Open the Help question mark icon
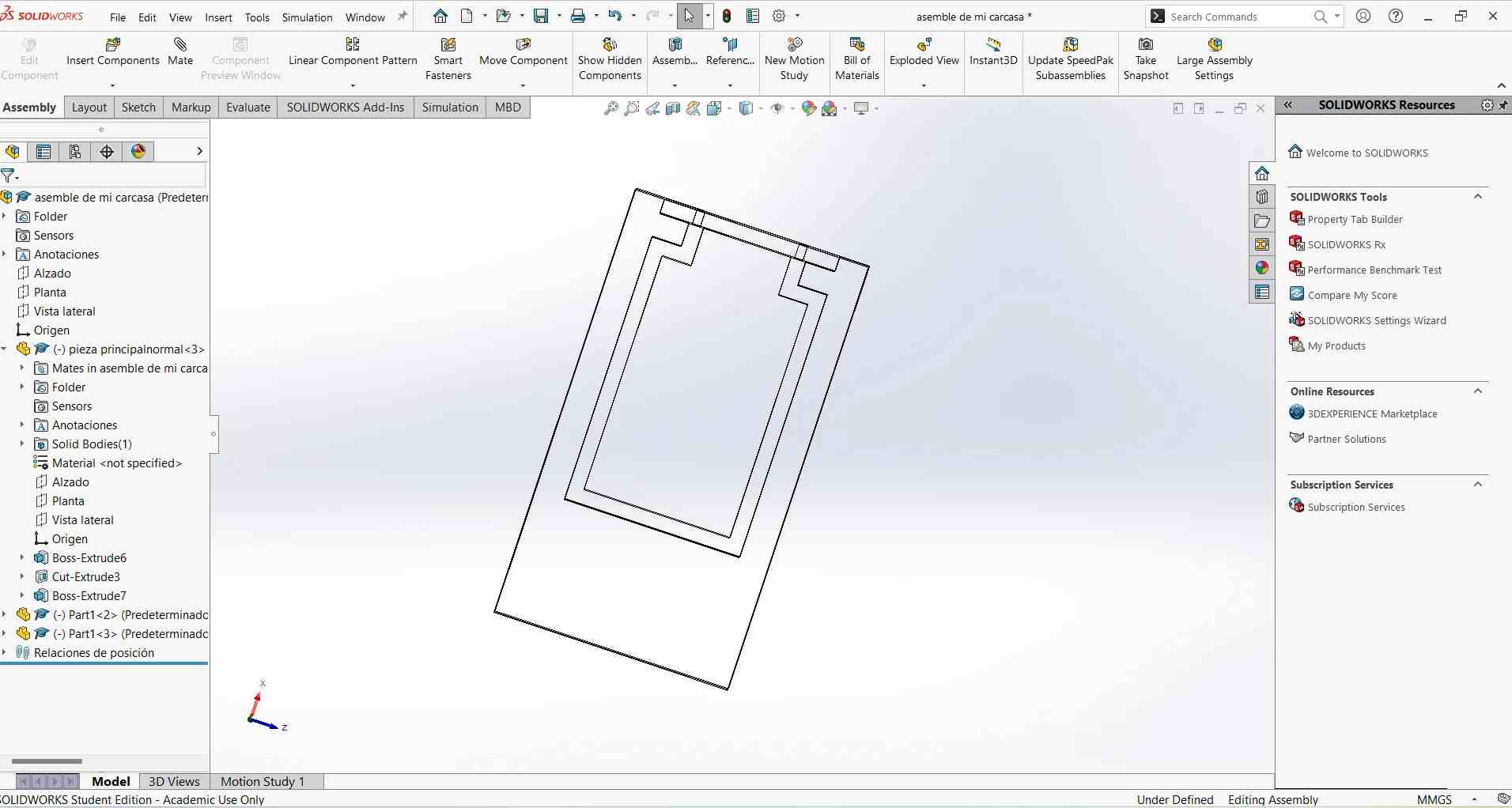Viewport: 1512px width, 808px height. click(1397, 16)
